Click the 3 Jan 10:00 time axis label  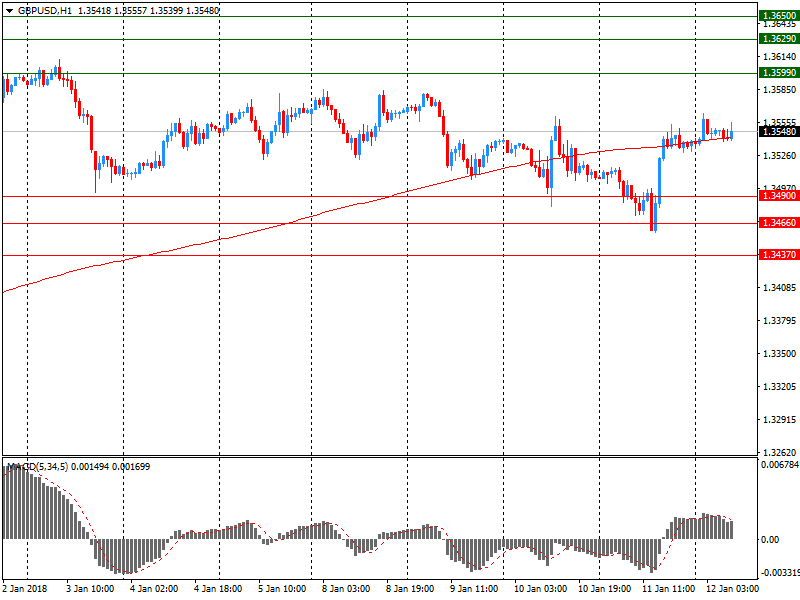(90, 588)
